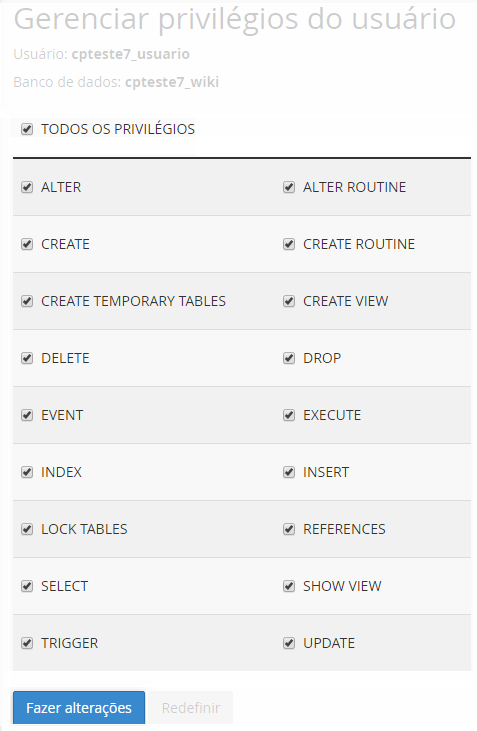Toggle the SHOW VIEW checkbox
477x731 pixels.
point(289,586)
